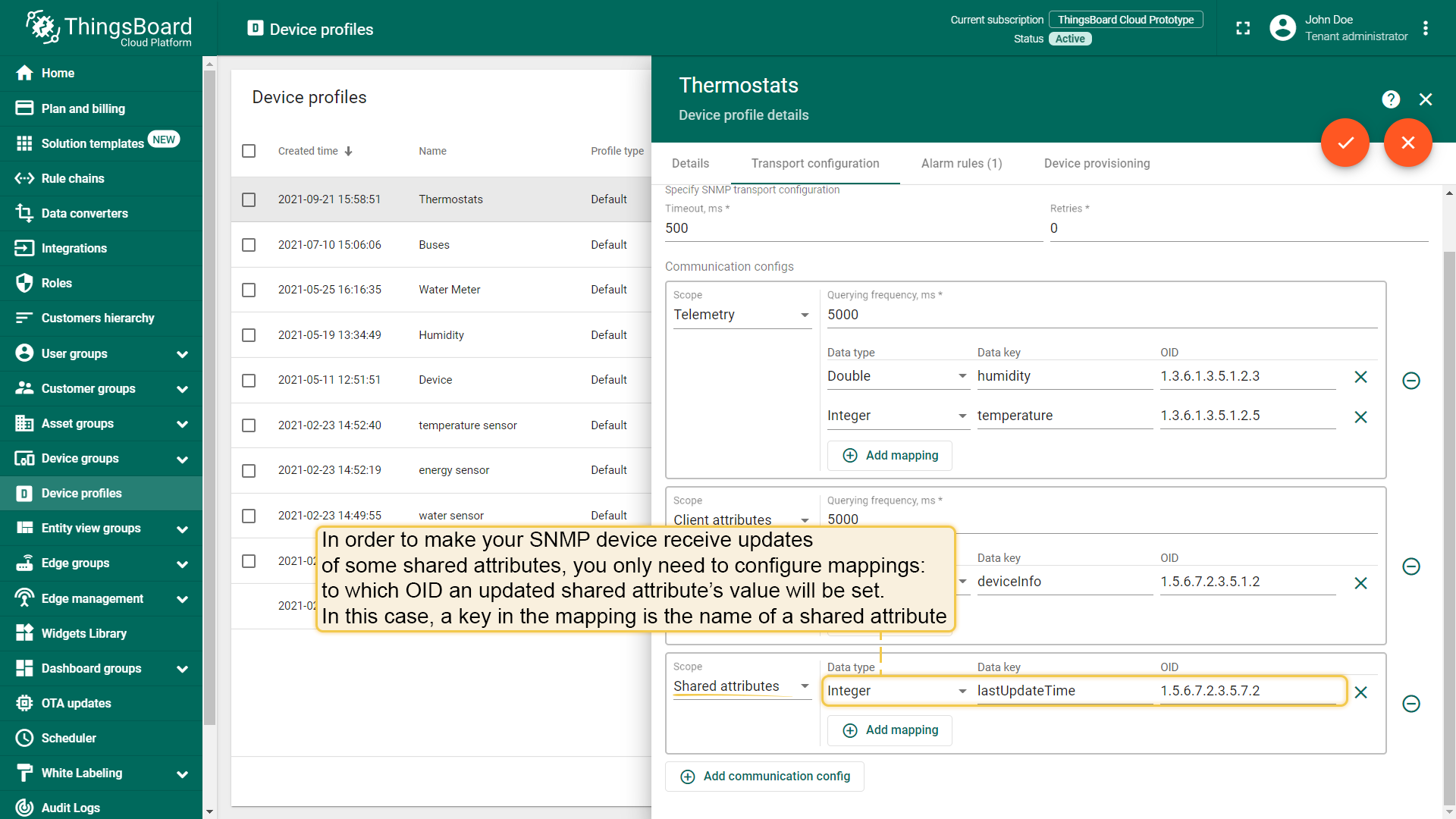The height and width of the screenshot is (819, 1456).
Task: Click the sidebar vertical scrollbar
Action: 209,394
